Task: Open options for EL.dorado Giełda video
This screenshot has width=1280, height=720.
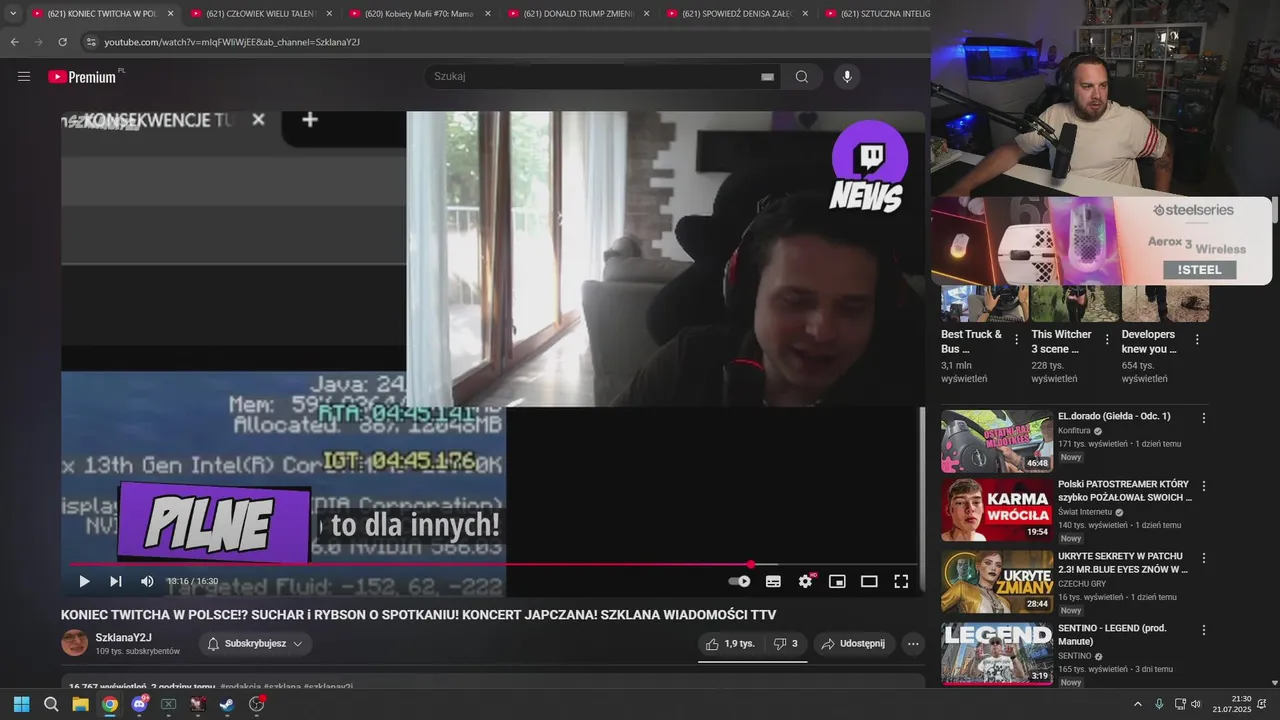Action: 1204,418
